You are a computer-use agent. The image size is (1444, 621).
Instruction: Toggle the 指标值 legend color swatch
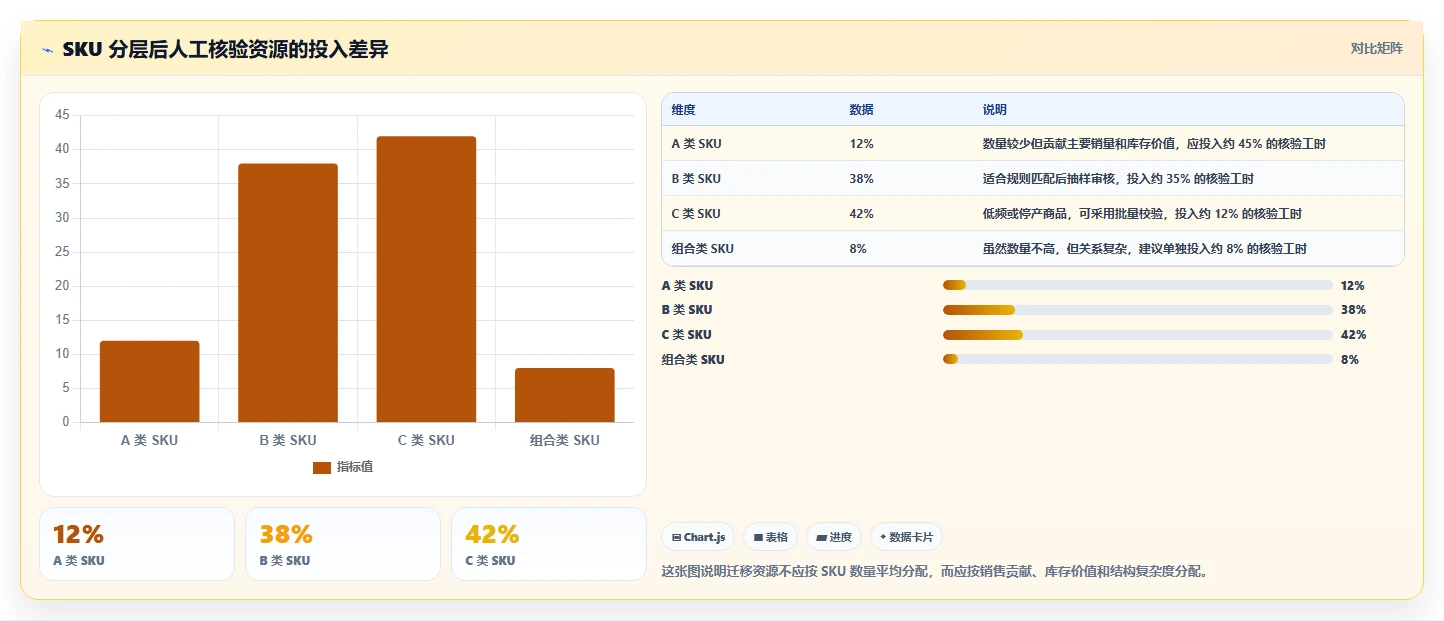[x=322, y=468]
